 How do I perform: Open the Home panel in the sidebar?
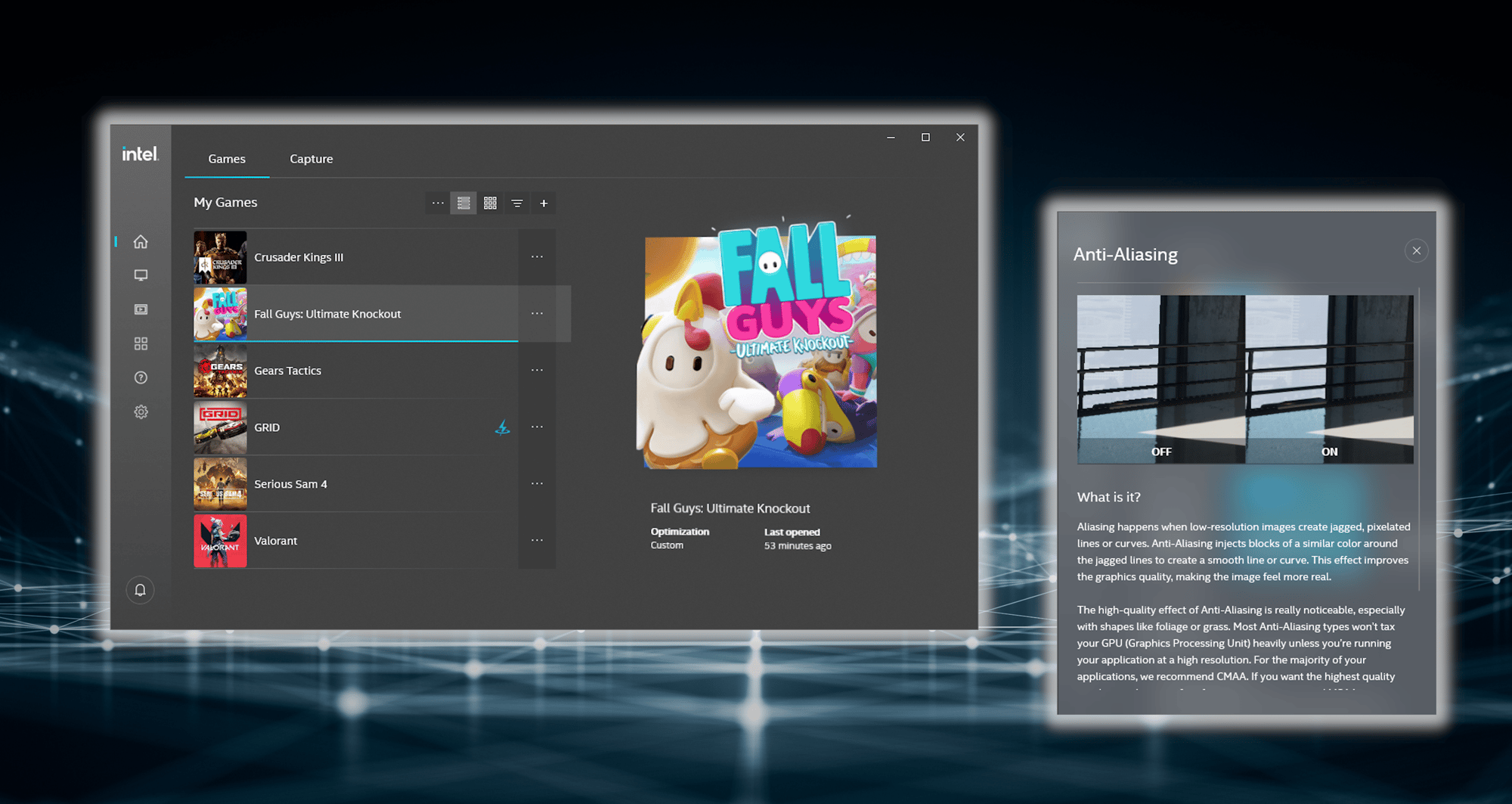click(141, 242)
